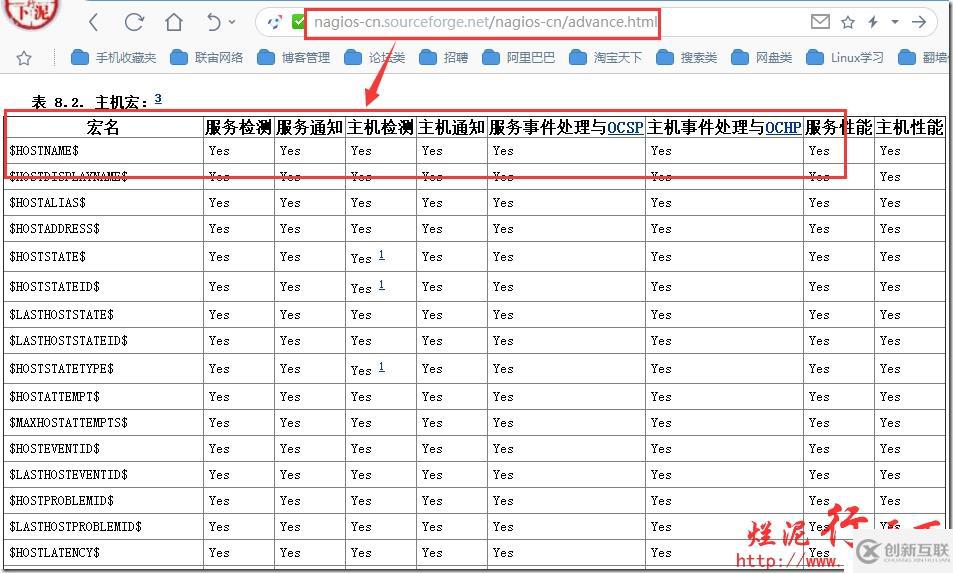953x573 pixels.
Task: Reload the current page
Action: [x=134, y=22]
